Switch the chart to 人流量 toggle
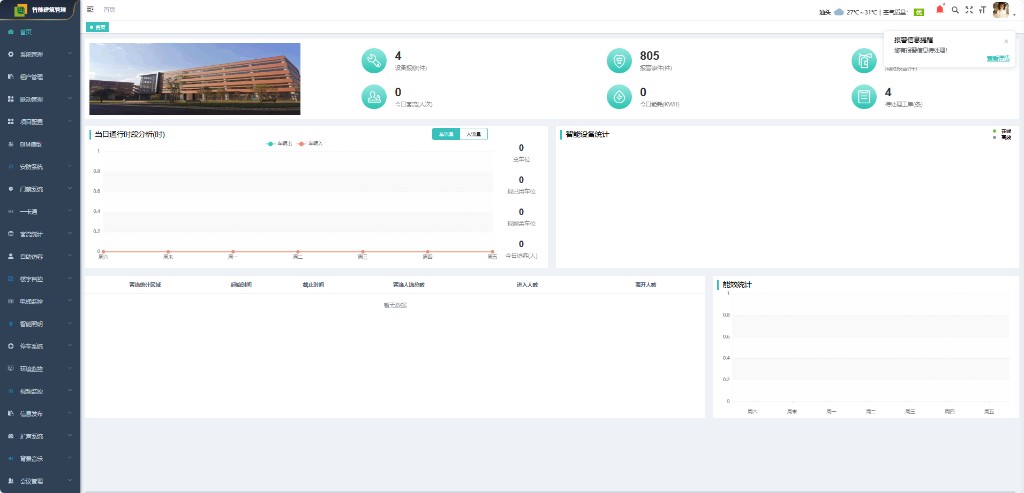 (x=473, y=134)
